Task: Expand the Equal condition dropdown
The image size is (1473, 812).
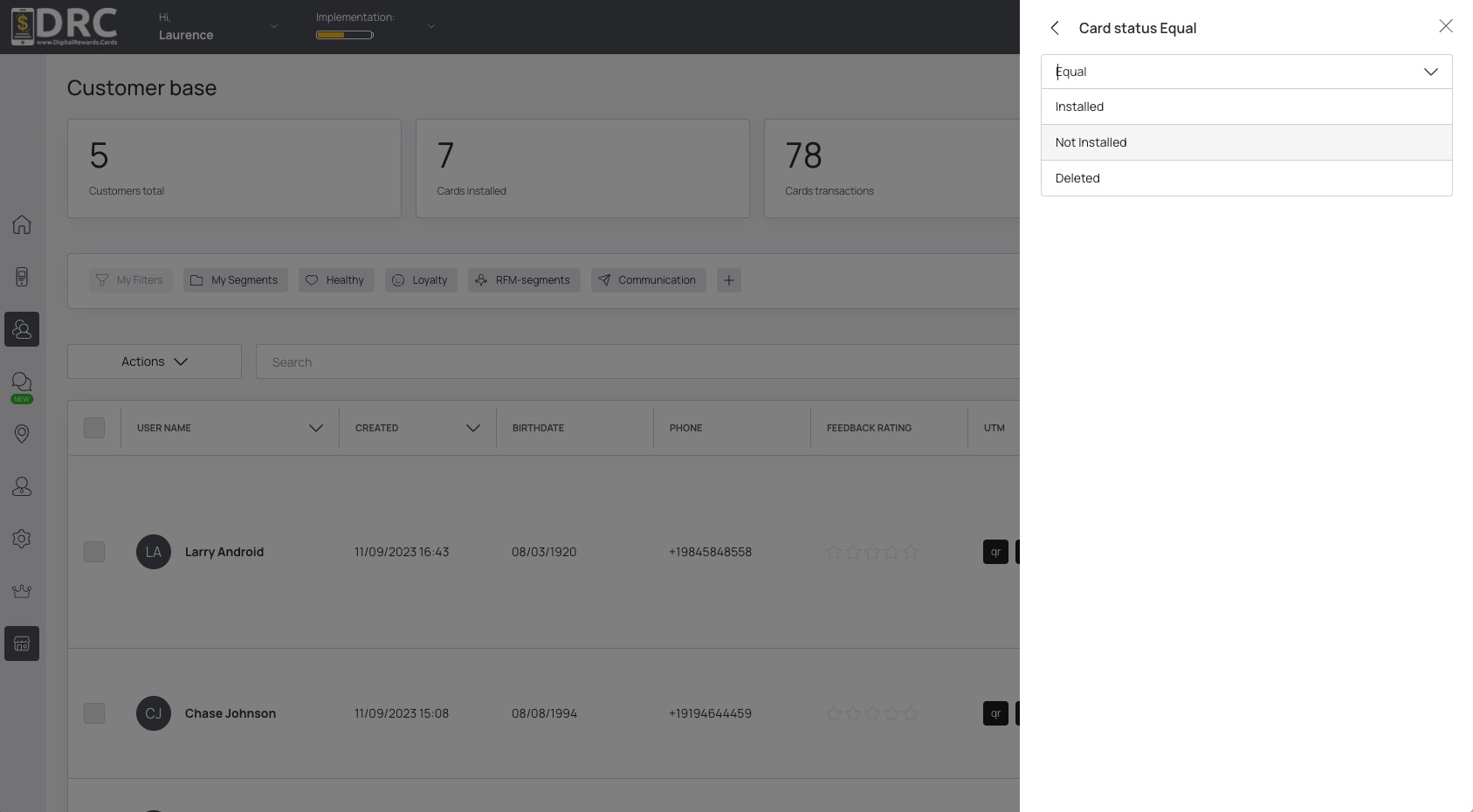Action: pos(1246,72)
